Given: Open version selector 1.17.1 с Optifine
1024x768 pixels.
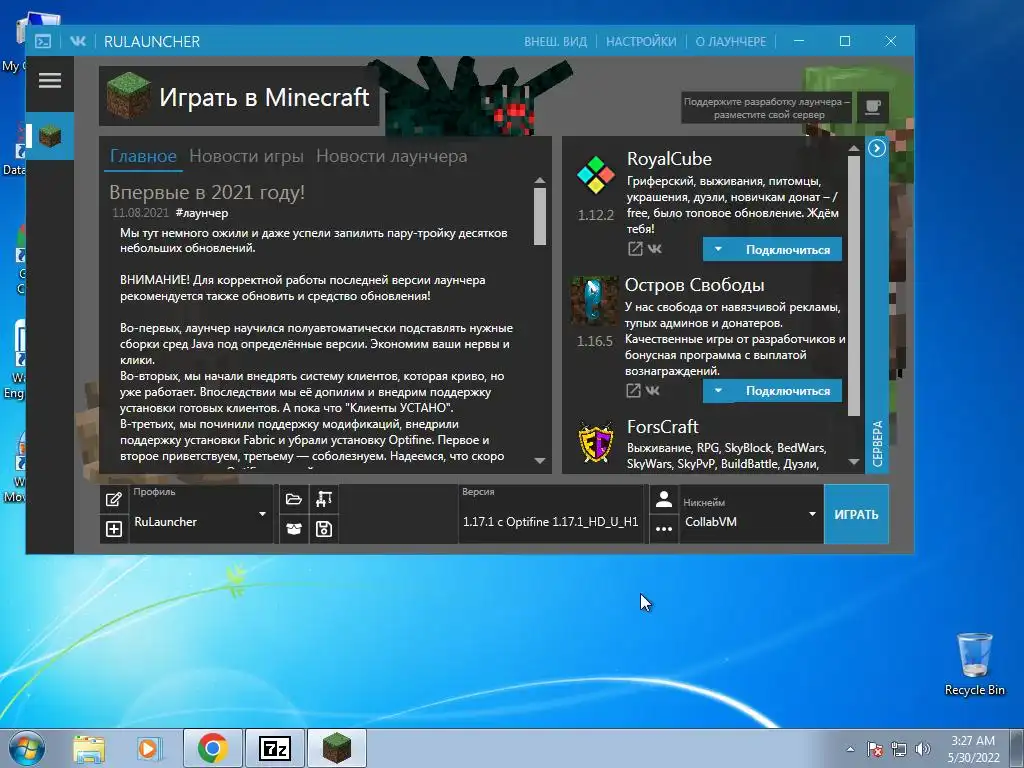Looking at the screenshot, I should (551, 514).
